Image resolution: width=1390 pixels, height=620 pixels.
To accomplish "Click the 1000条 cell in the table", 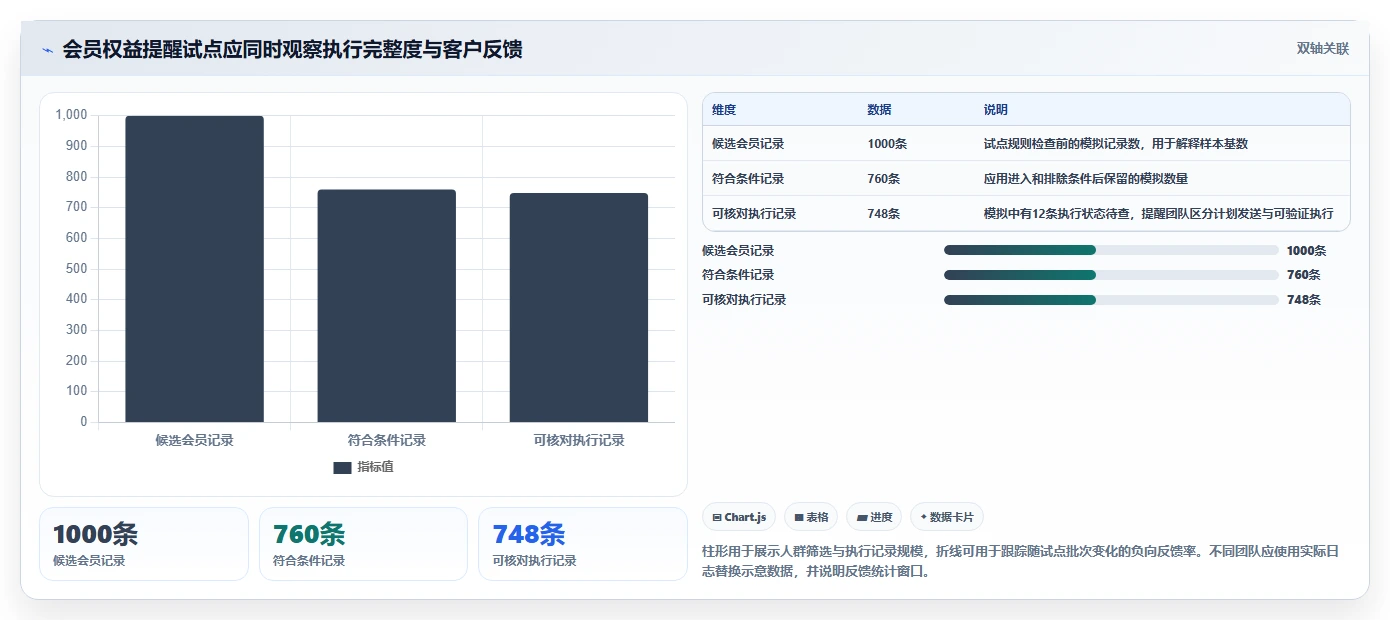I will (888, 144).
